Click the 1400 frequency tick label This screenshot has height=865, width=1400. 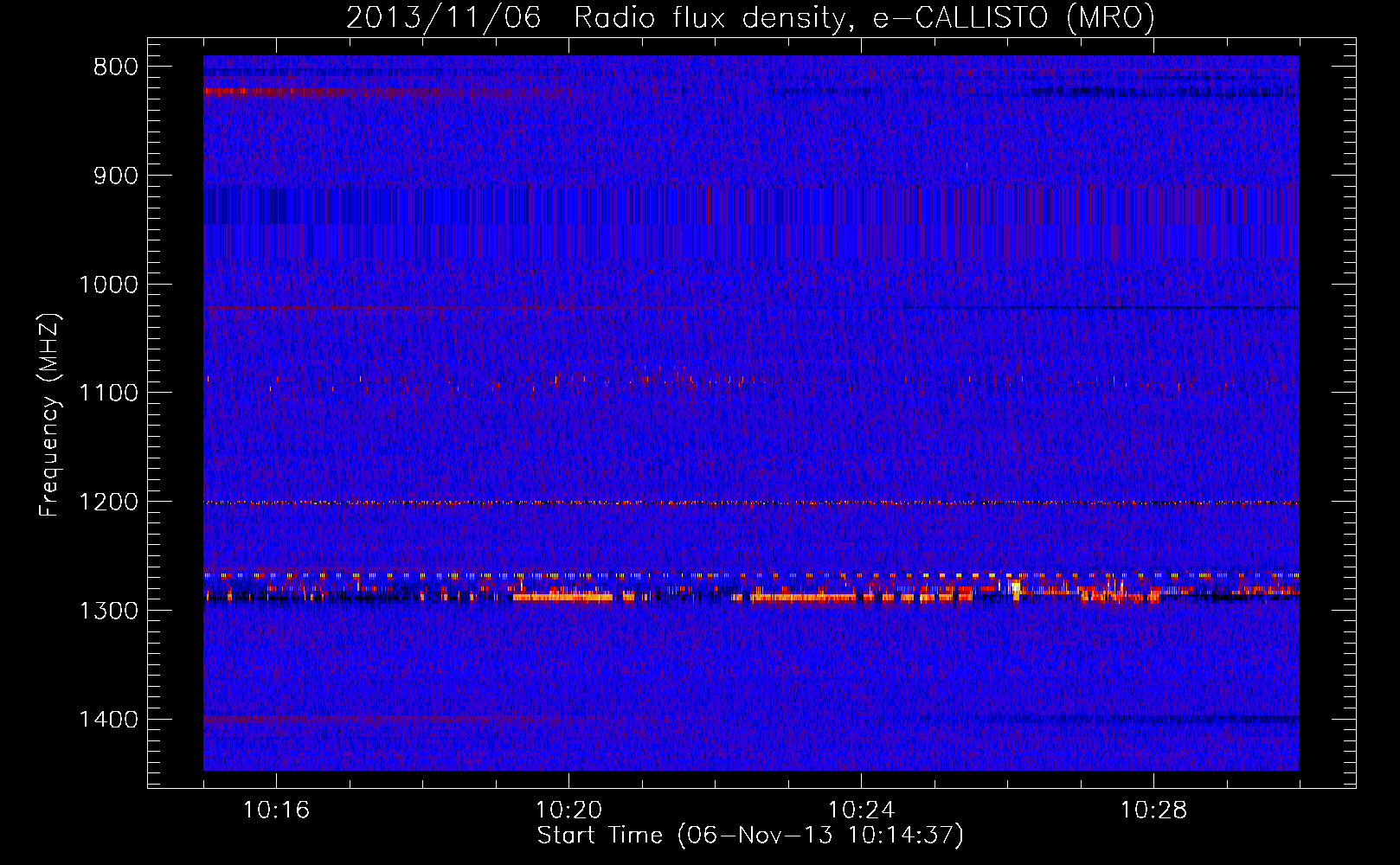[108, 720]
